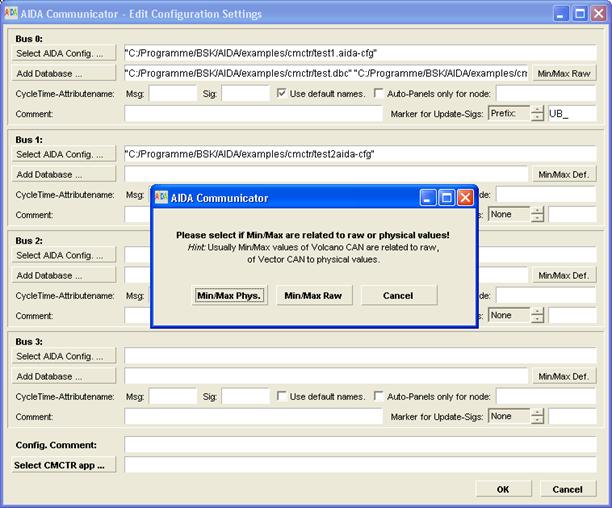The width and height of the screenshot is (612, 508).
Task: Enable Auto-Panels only for node on Bus 0
Action: pyautogui.click(x=379, y=93)
